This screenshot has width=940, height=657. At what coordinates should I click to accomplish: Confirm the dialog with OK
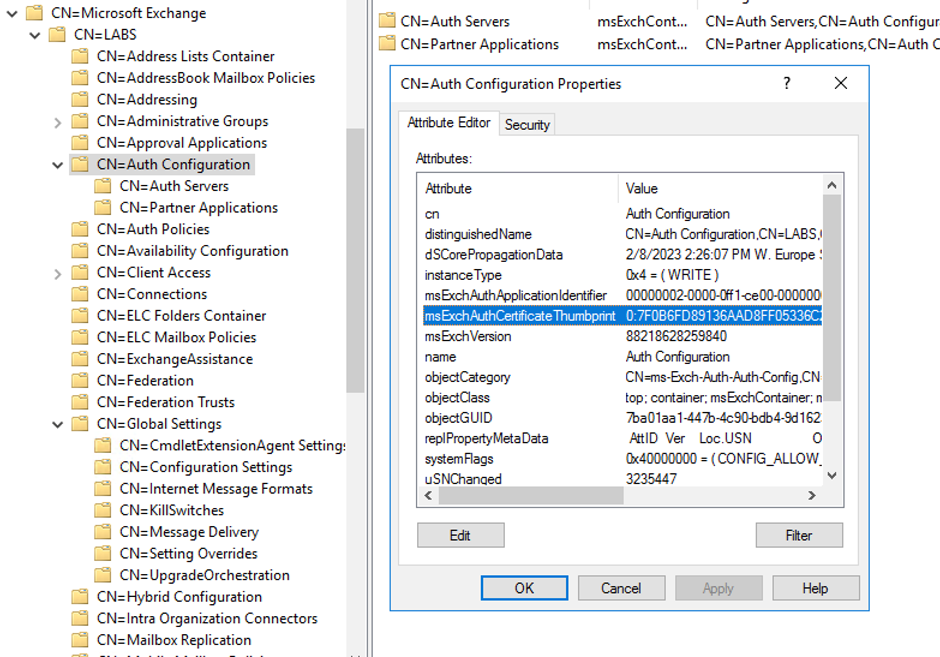(524, 588)
